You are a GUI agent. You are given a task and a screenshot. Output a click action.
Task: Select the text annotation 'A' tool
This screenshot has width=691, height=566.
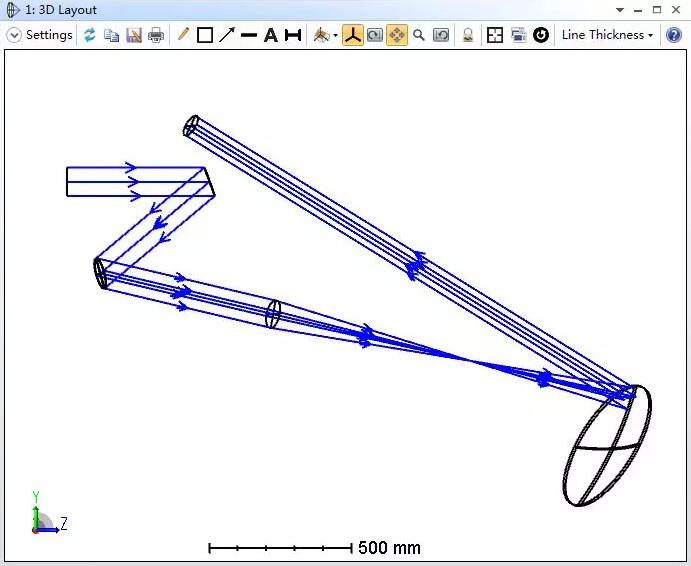click(271, 35)
